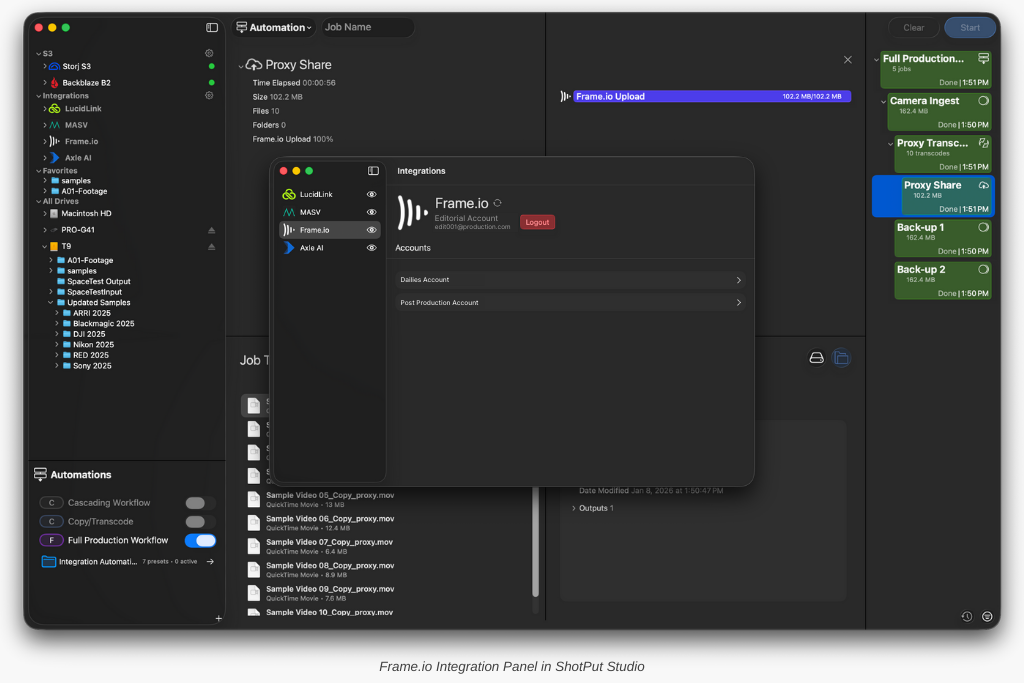Click the Frame.io Upload progress bar
This screenshot has width=1024, height=683.
711,97
